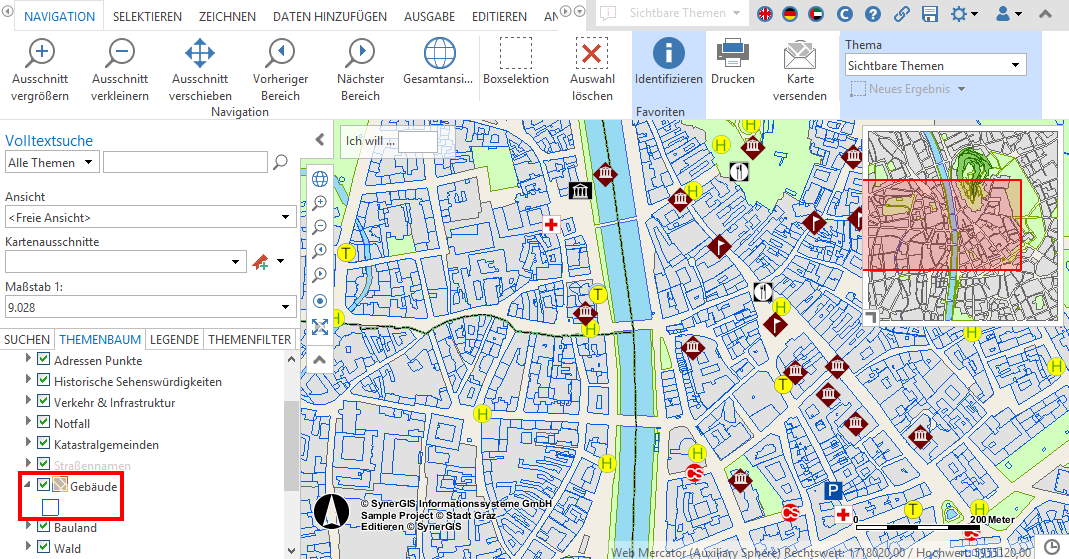The image size is (1069, 559).
Task: Go to Vorheriger Bereich in ribbon
Action: pyautogui.click(x=280, y=70)
